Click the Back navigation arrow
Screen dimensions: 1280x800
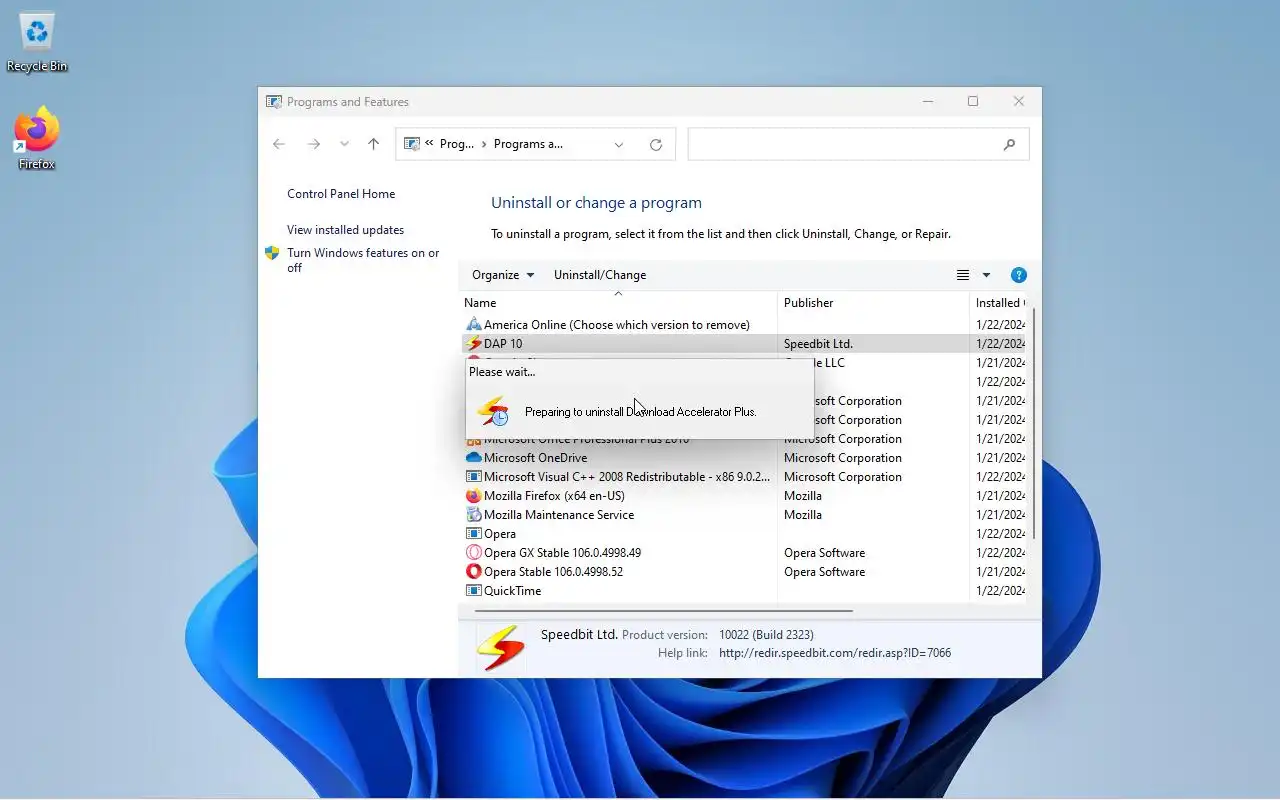(279, 144)
